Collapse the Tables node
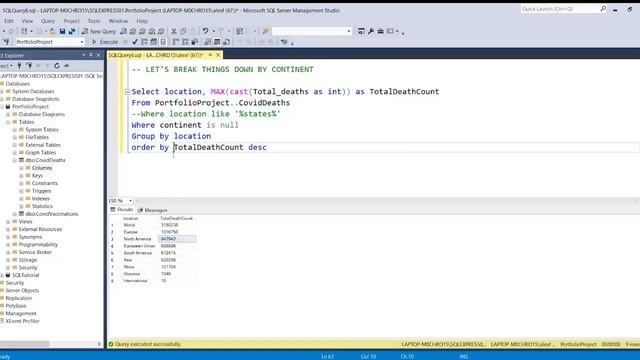640x360 pixels. pos(8,122)
